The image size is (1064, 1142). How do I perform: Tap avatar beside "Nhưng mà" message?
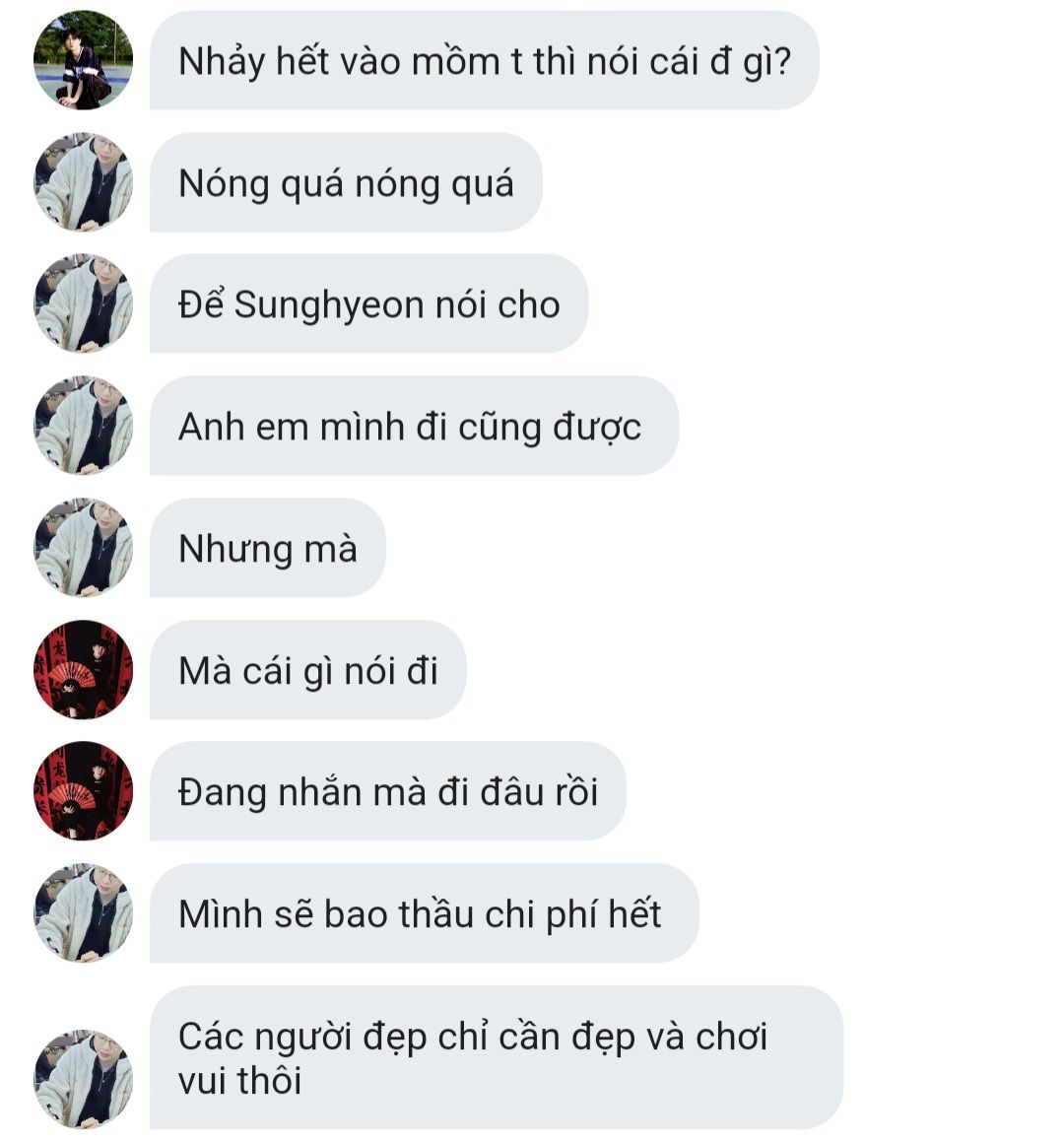click(x=83, y=548)
